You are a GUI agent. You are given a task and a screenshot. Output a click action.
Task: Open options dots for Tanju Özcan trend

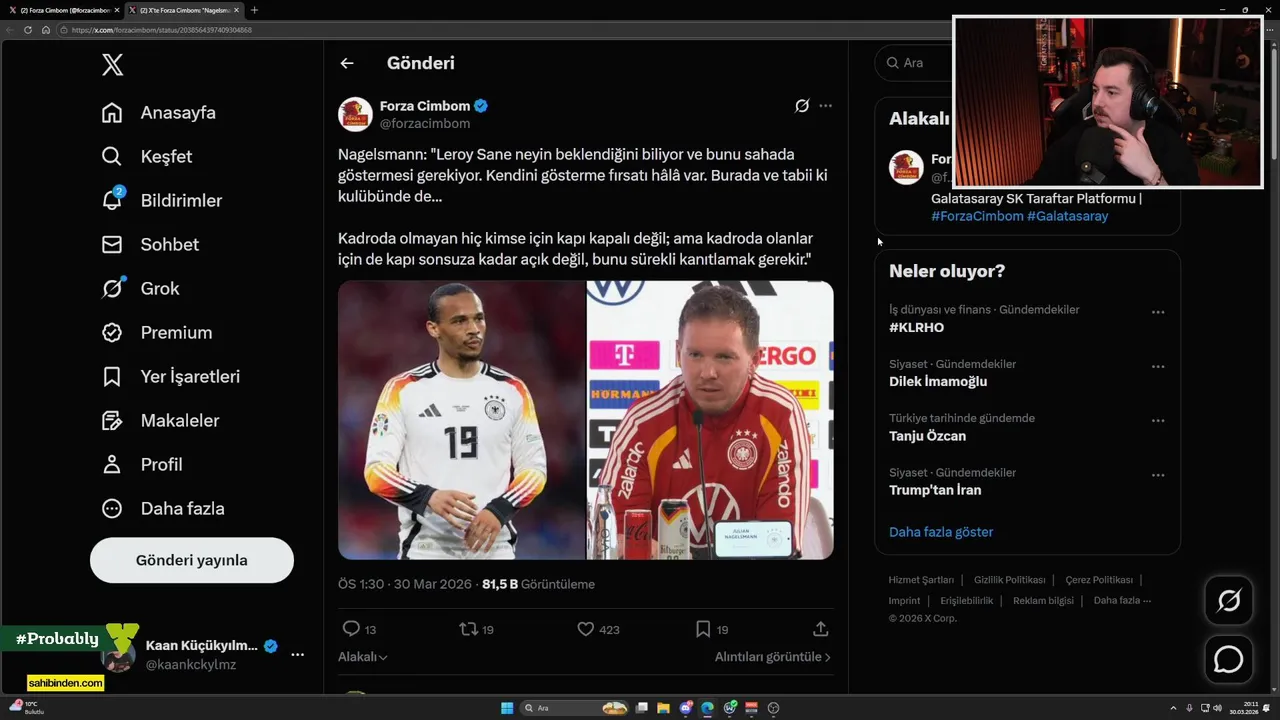pos(1158,421)
